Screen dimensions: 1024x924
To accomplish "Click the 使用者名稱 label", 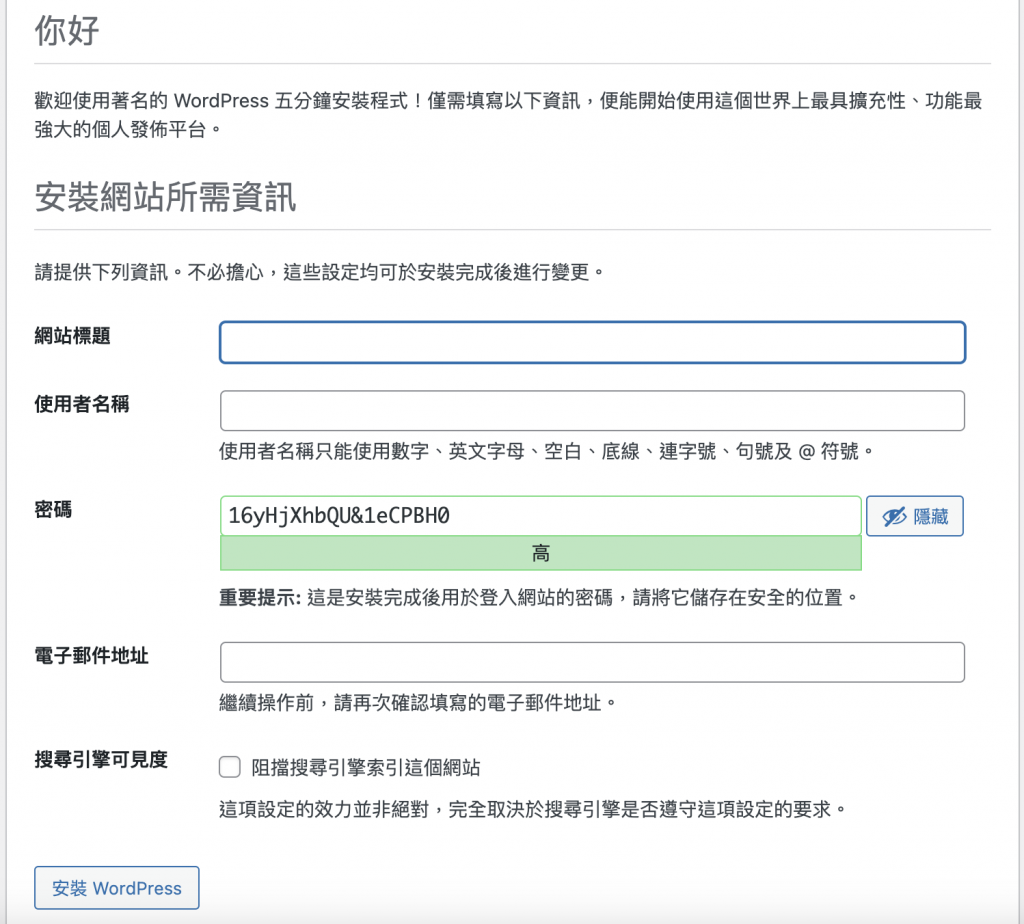I will coord(82,404).
